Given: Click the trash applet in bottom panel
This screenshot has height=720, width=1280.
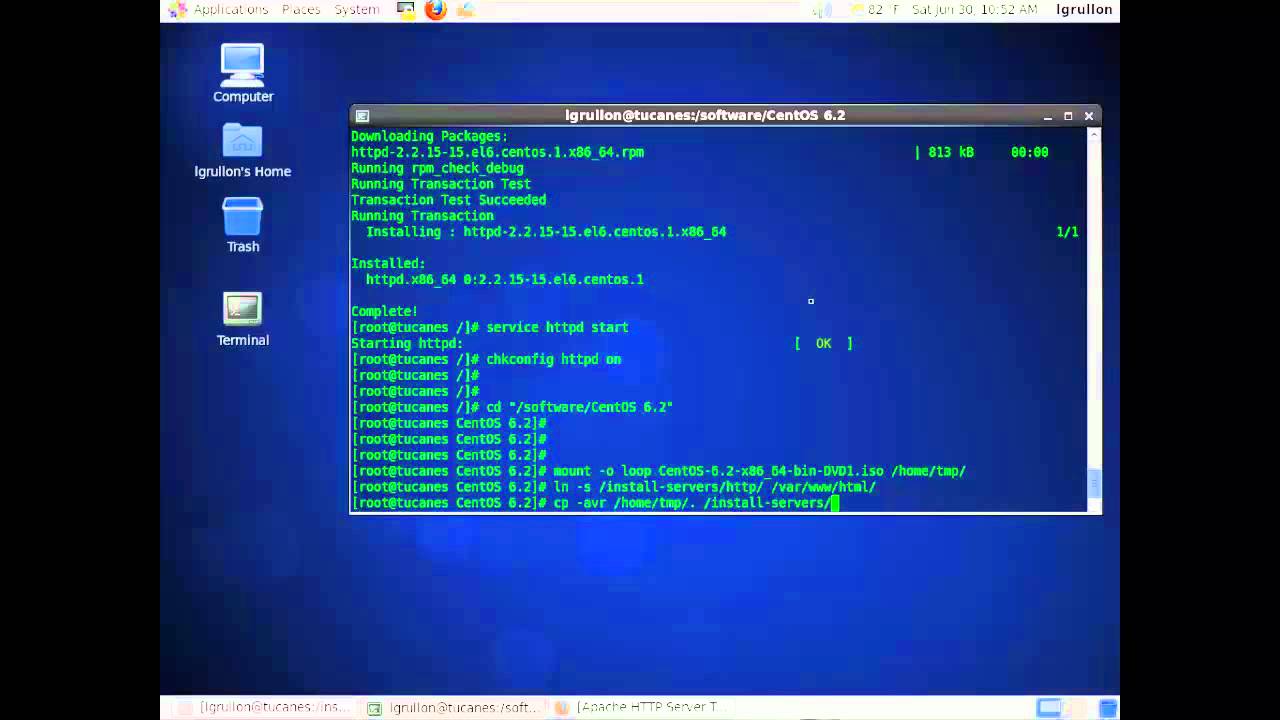Looking at the screenshot, I should pos(1108,708).
